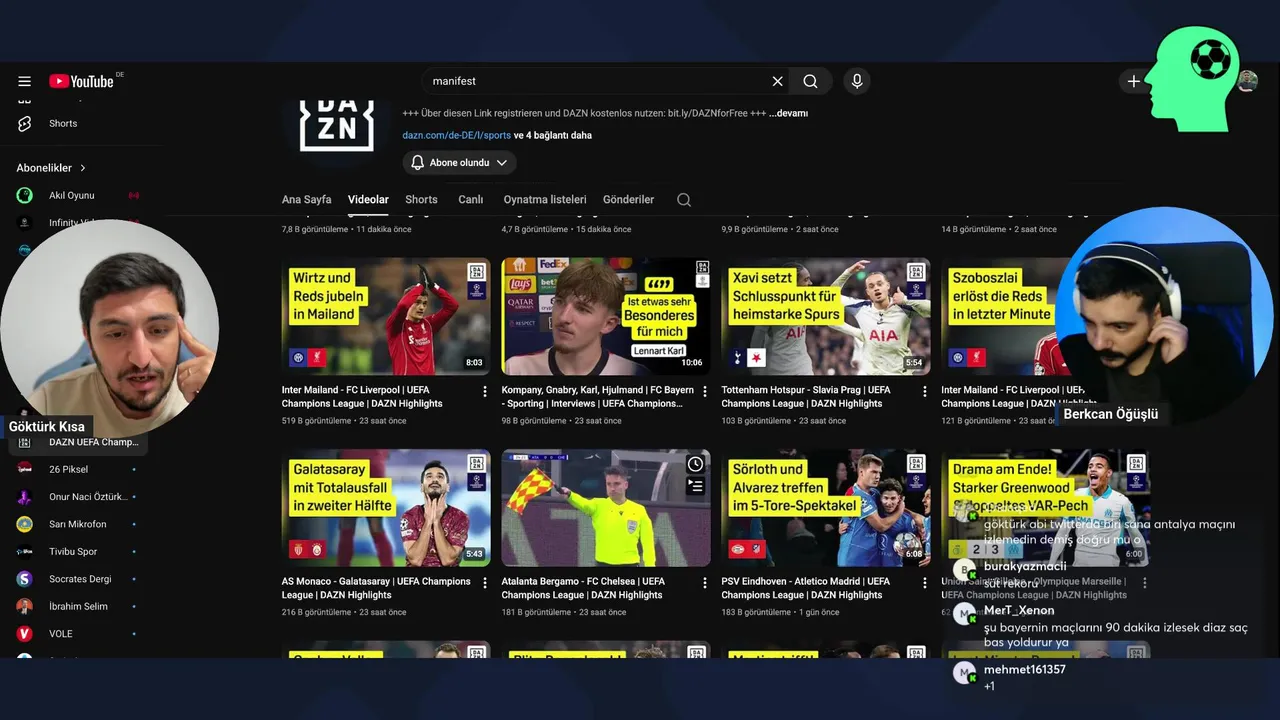Viewport: 1280px width, 720px height.
Task: Open the Gönderiler tab
Action: point(628,200)
